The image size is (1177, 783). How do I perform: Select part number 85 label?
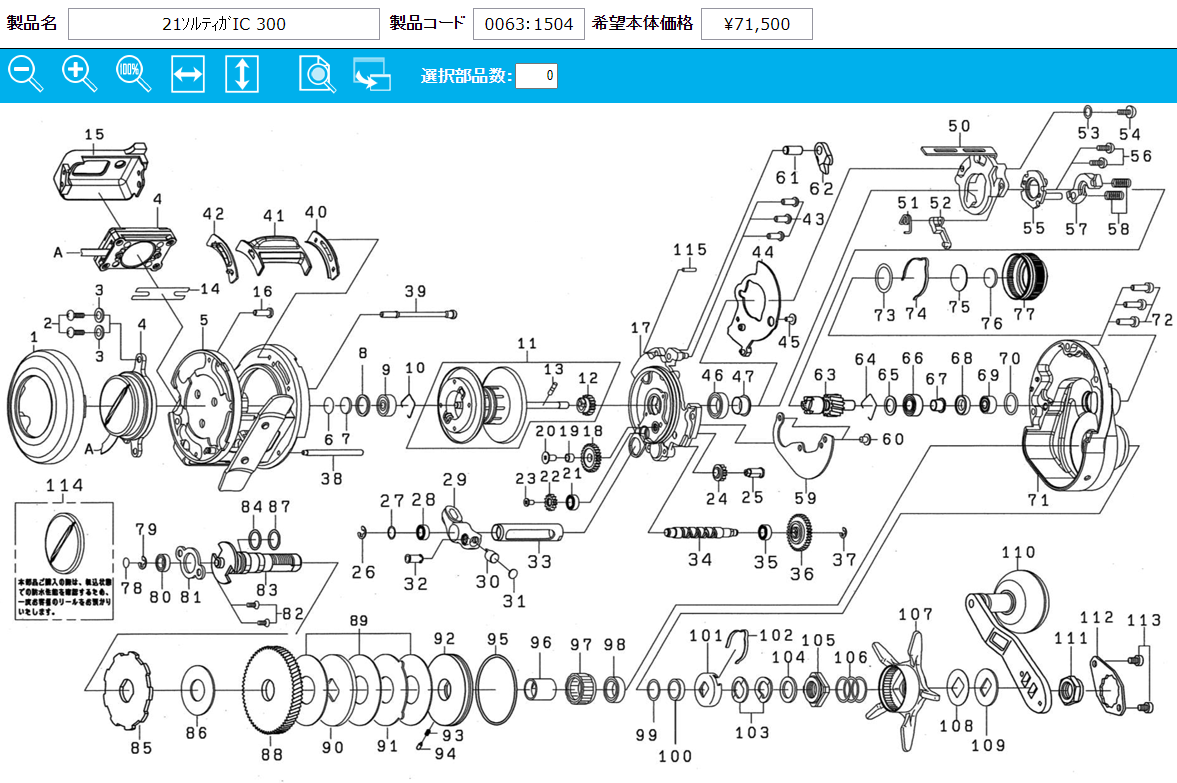point(141,748)
